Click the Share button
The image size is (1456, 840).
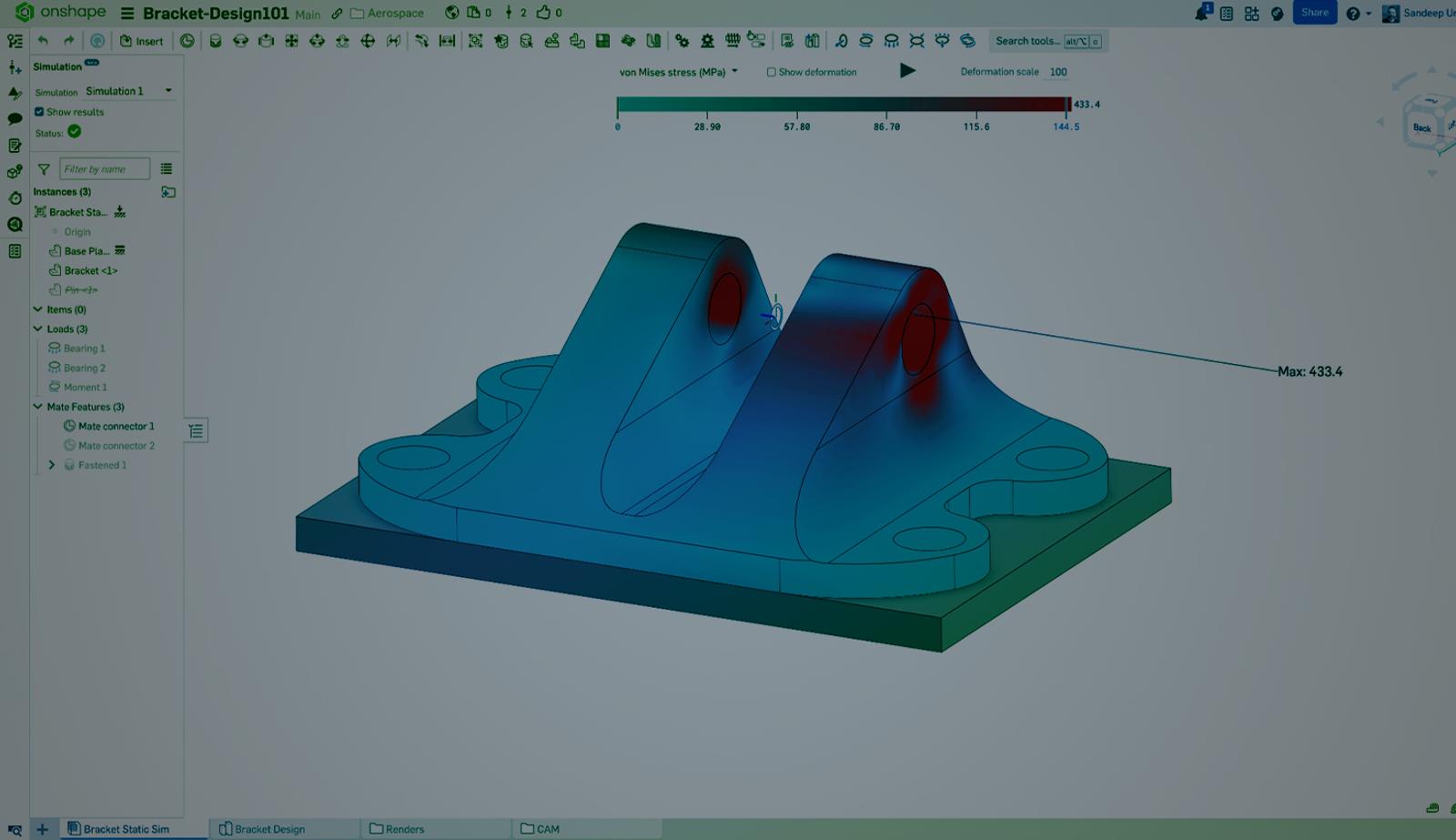[1314, 13]
